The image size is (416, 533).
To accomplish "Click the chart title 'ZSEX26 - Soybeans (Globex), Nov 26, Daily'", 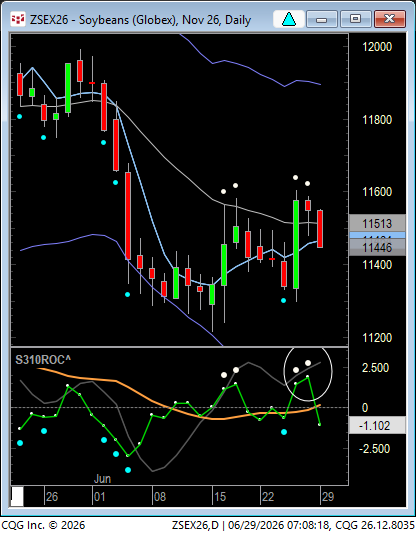I will pos(140,20).
